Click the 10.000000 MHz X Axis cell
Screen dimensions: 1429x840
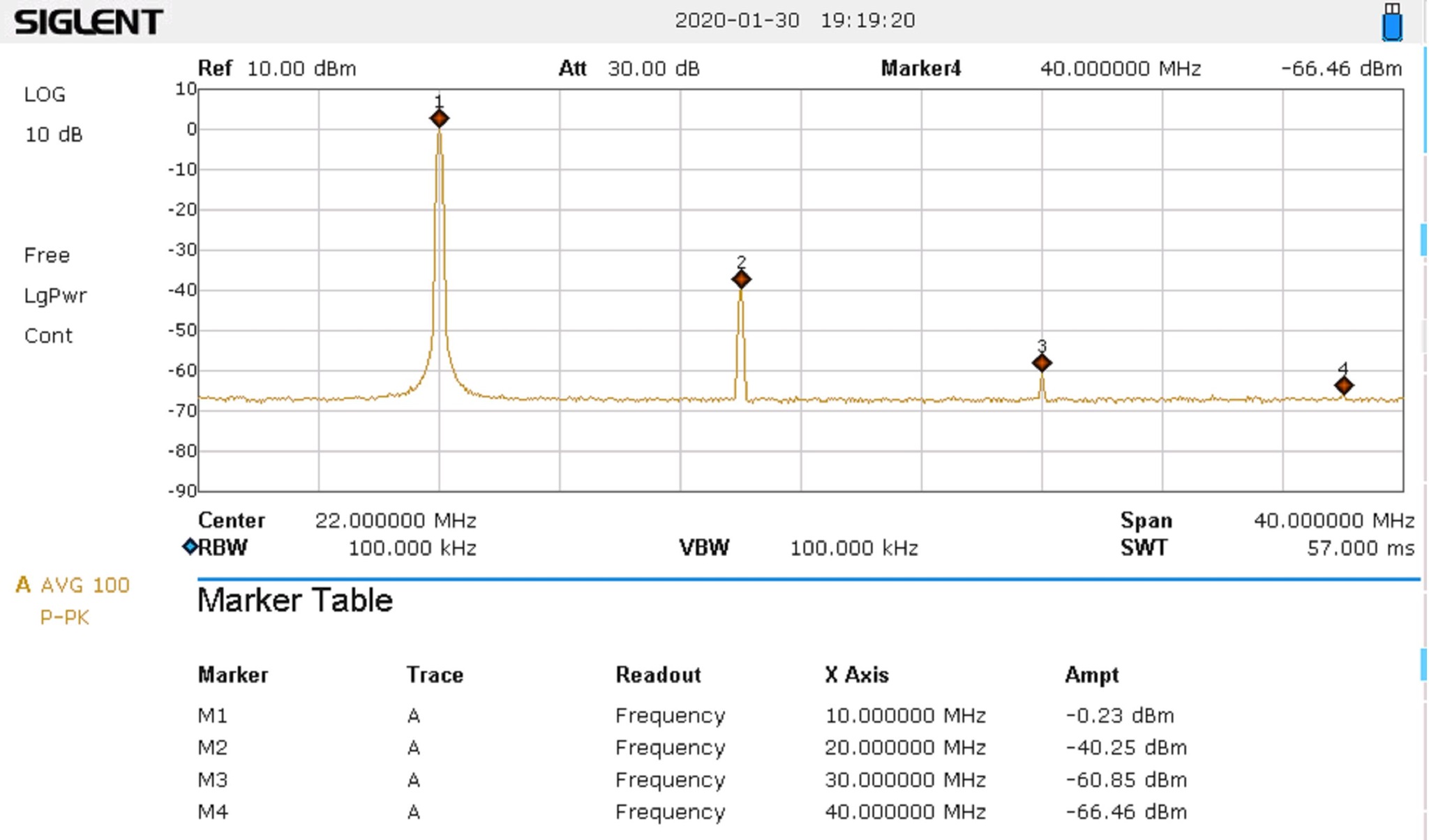pyautogui.click(x=905, y=716)
